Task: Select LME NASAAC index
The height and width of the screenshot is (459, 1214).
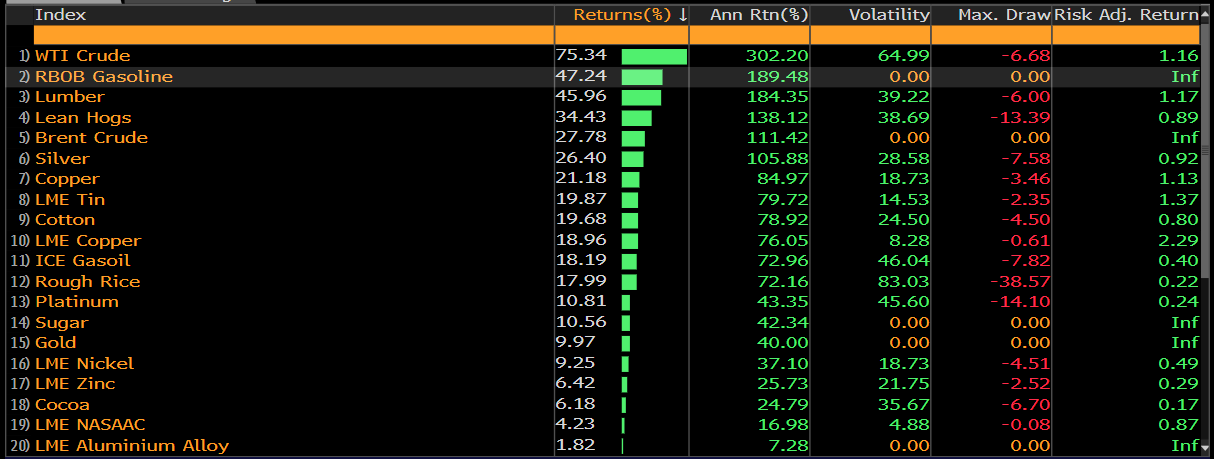Action: [90, 425]
